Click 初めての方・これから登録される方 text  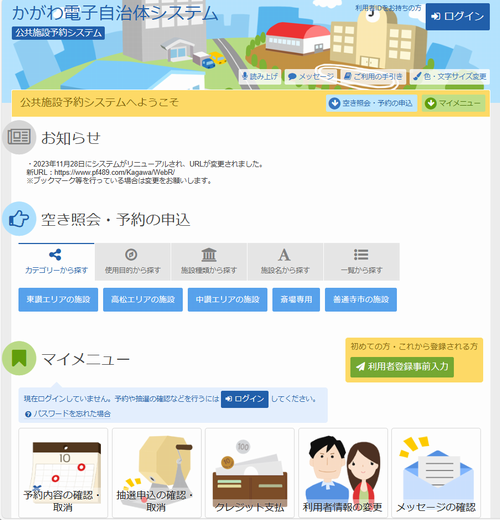[414, 347]
